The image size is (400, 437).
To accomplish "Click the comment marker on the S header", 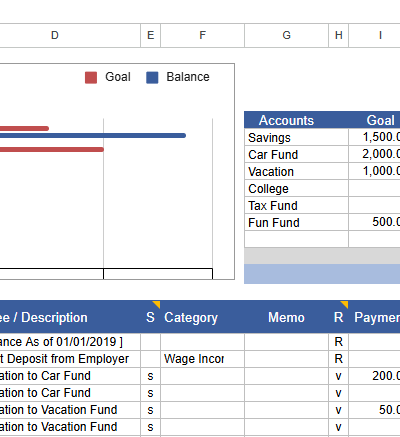I will click(157, 303).
